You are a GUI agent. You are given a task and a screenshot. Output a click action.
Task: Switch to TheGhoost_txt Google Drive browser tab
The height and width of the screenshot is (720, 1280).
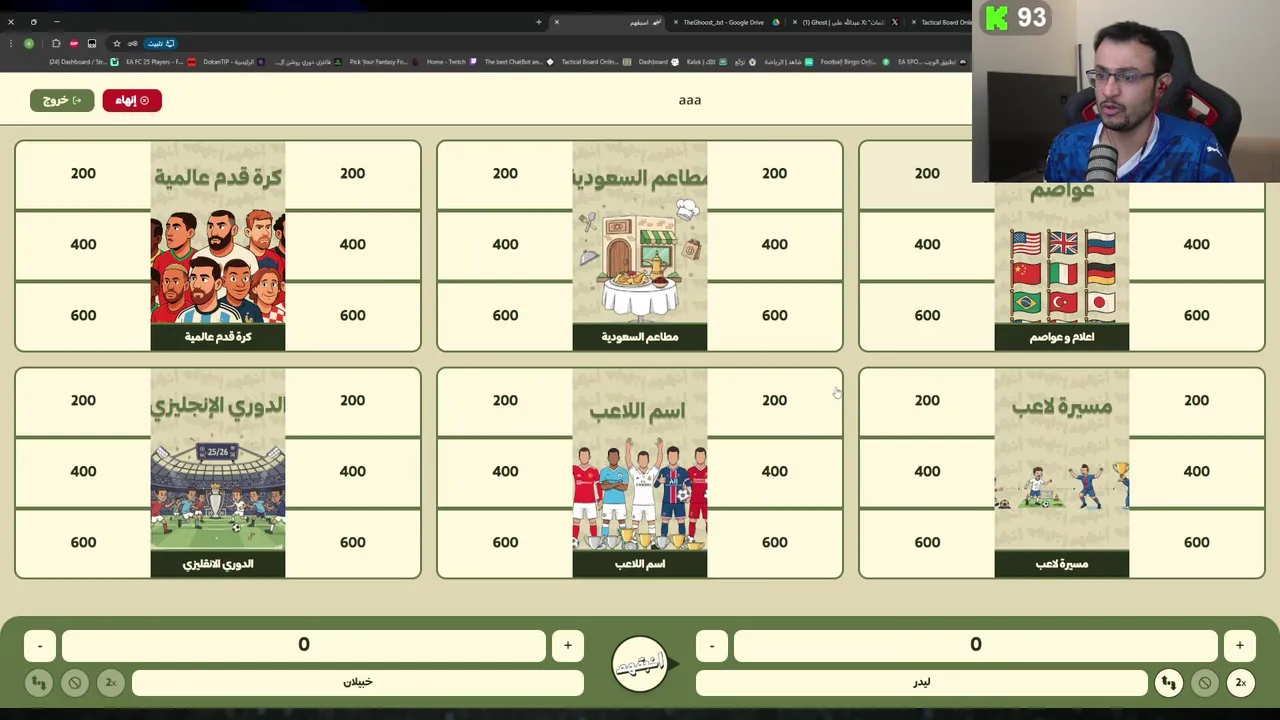pos(727,22)
